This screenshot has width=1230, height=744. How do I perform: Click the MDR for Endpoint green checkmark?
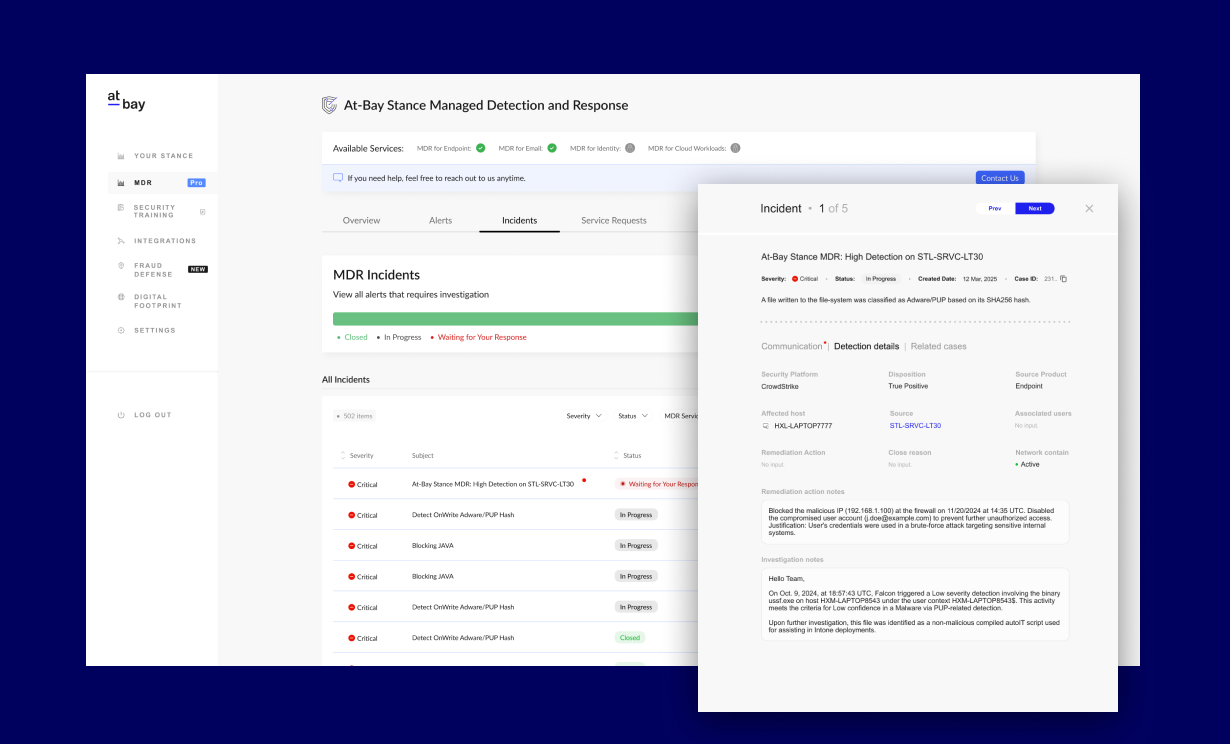(480, 148)
